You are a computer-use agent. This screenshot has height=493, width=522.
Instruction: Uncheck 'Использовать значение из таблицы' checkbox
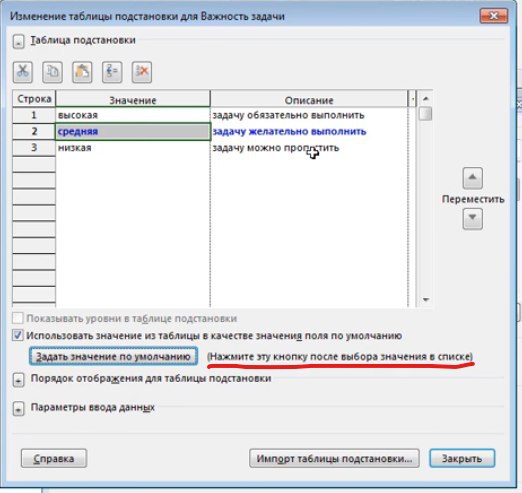click(x=17, y=335)
